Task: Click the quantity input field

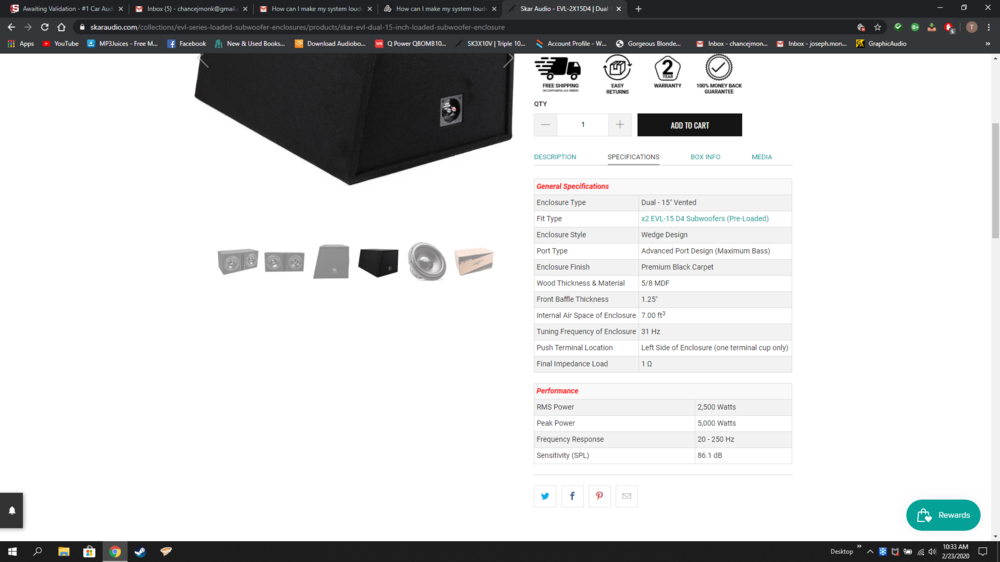Action: (582, 124)
